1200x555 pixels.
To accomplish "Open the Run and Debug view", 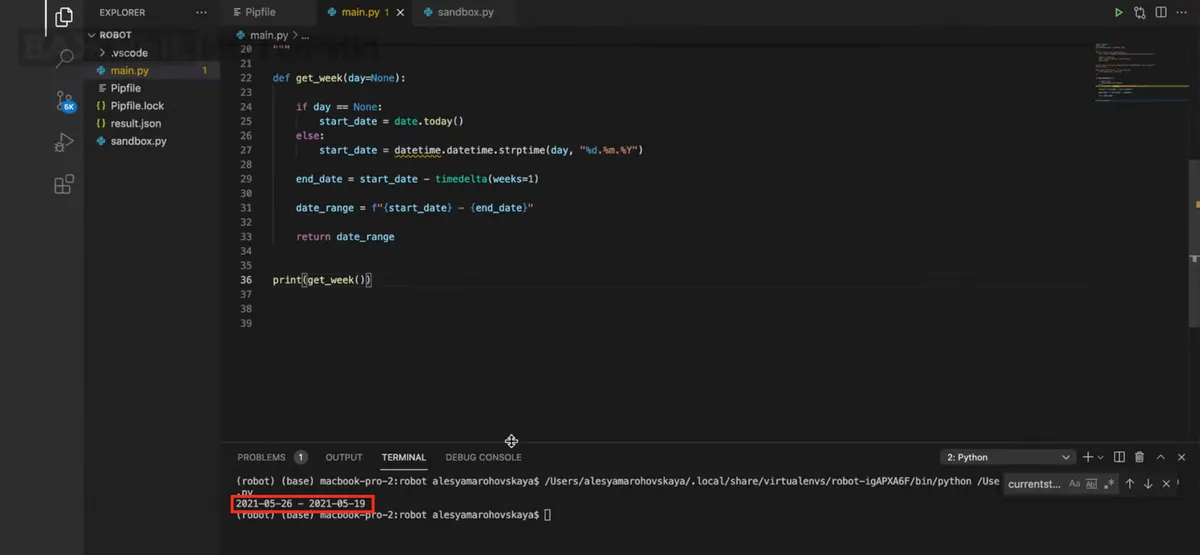I will coord(63,142).
